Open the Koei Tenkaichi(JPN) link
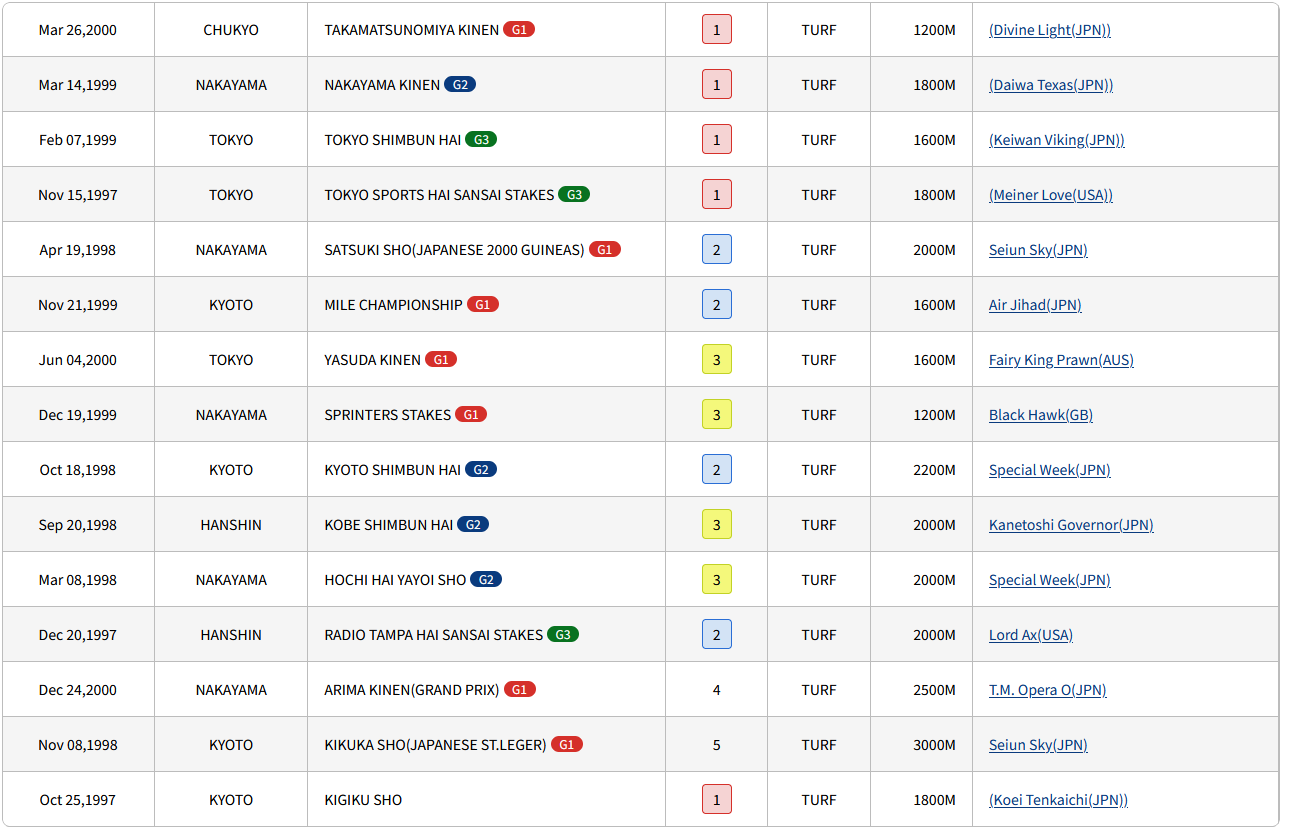 tap(1059, 800)
